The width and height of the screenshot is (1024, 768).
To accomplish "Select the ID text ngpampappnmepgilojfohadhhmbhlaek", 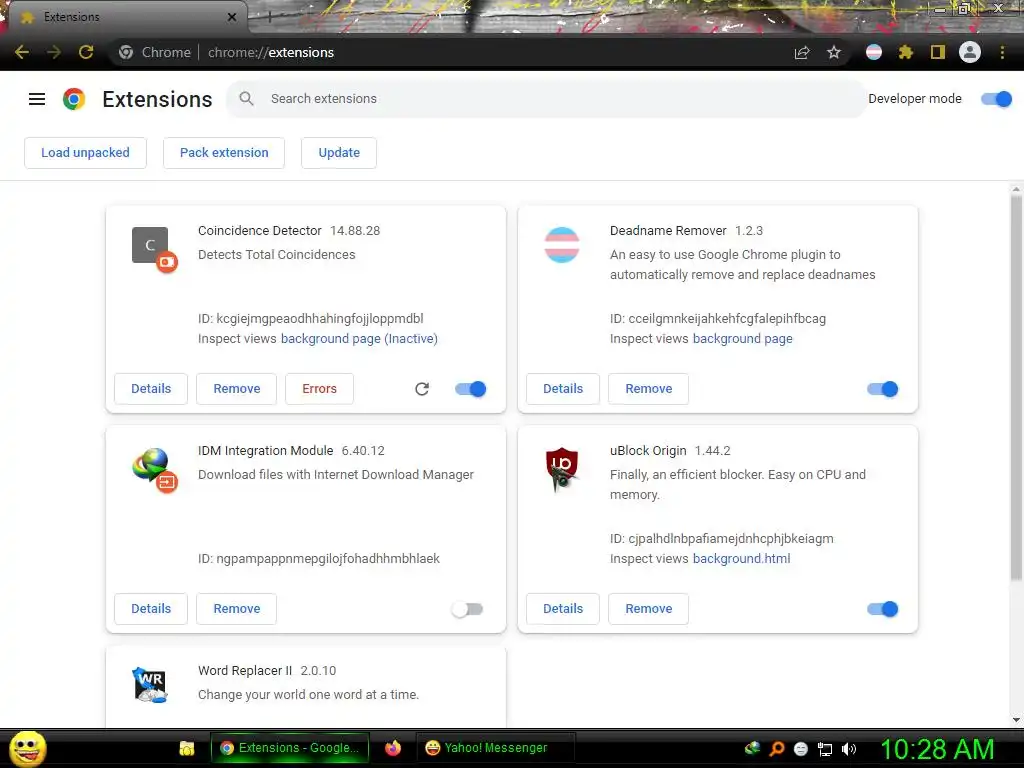I will tap(328, 559).
